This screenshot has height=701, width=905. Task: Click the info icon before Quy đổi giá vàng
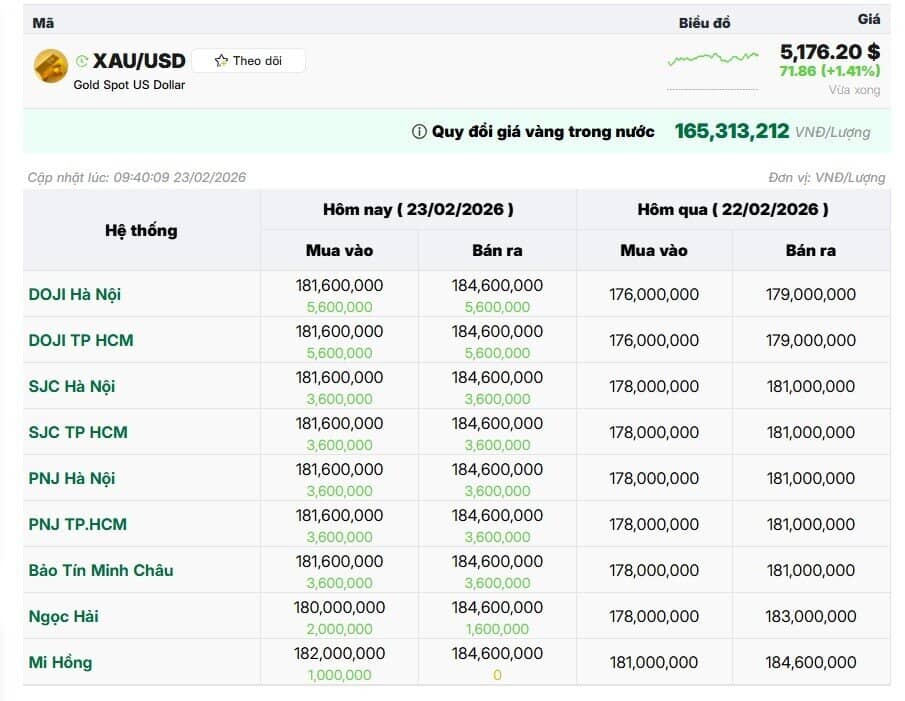coord(419,132)
